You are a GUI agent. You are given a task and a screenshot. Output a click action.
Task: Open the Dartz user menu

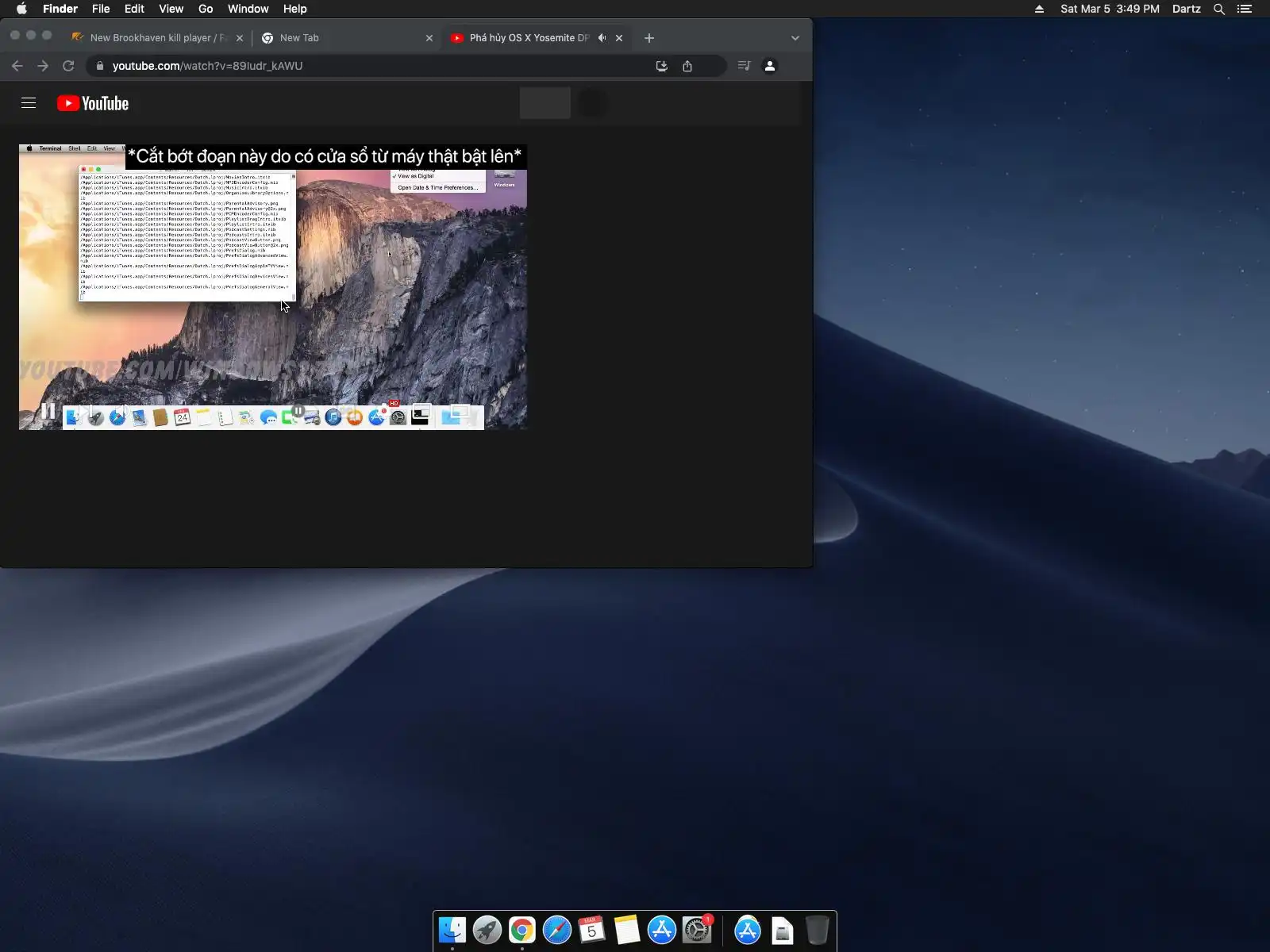(x=1186, y=9)
